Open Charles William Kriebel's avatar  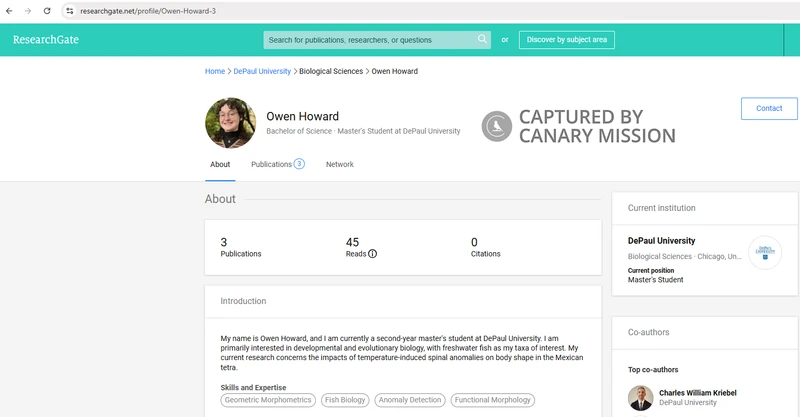[x=641, y=398]
